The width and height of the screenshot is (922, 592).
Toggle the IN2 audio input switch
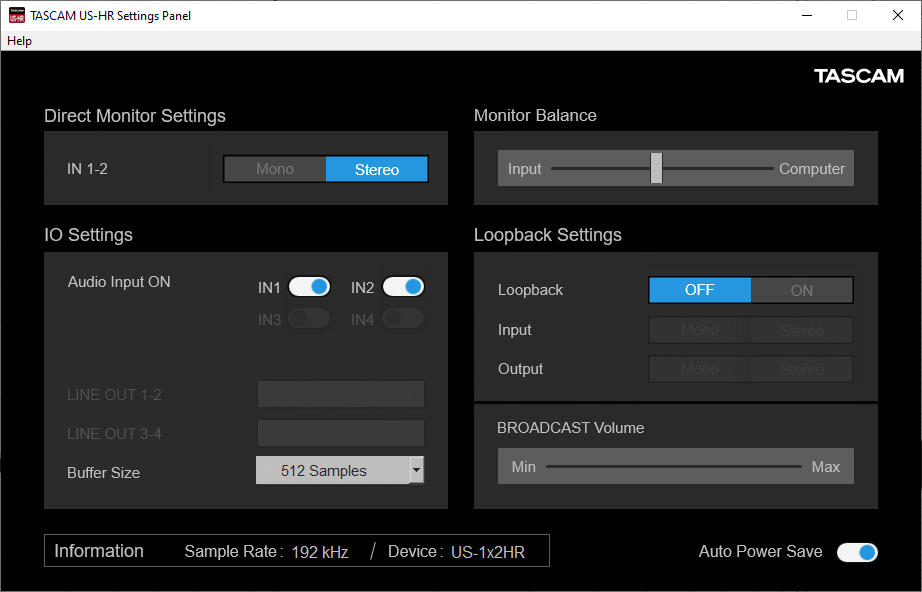(x=403, y=287)
